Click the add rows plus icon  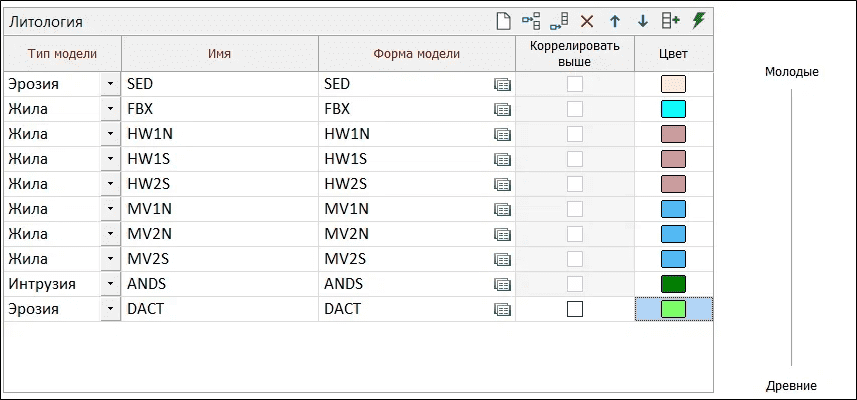[671, 21]
